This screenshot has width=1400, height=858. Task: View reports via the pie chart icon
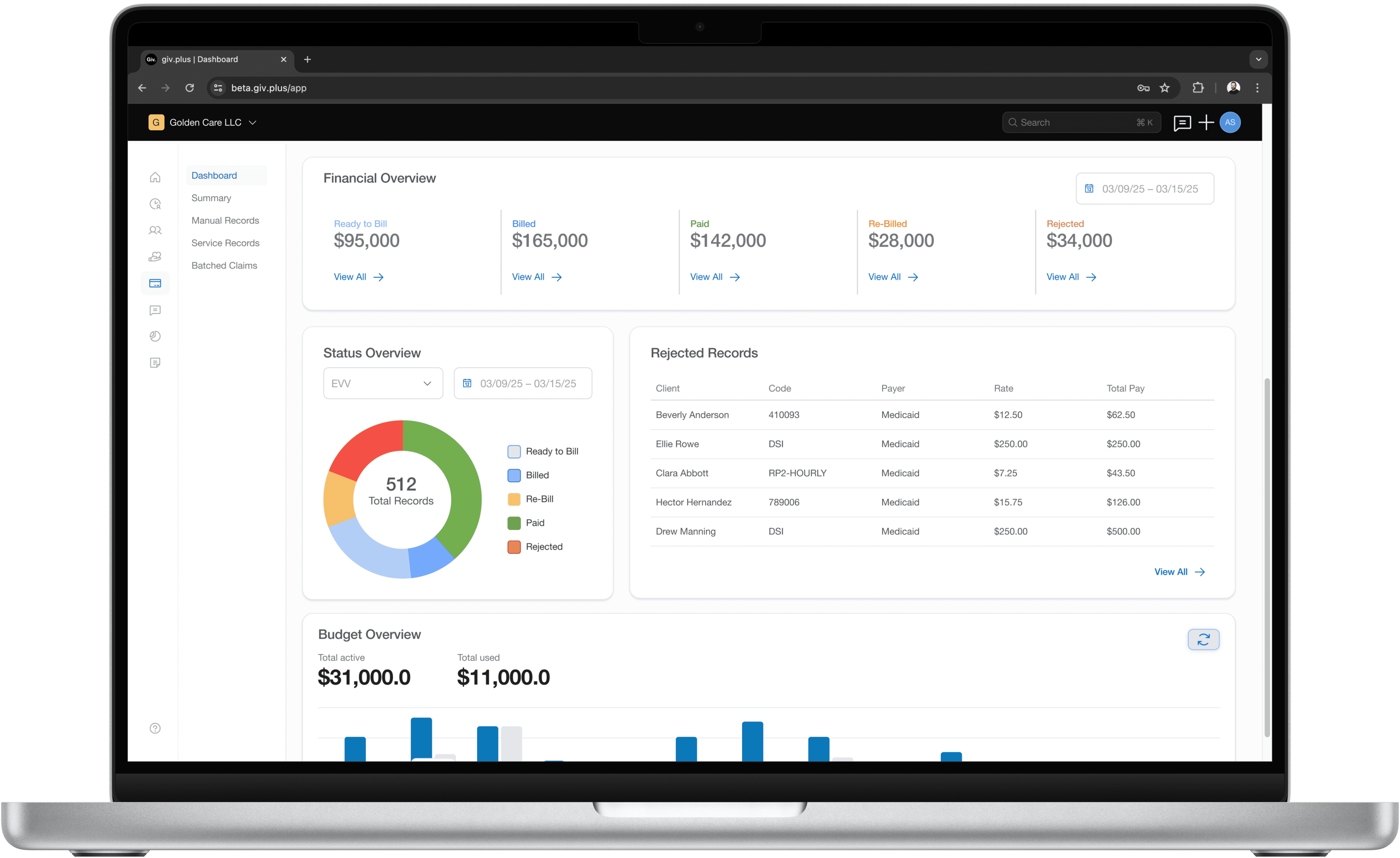(x=155, y=336)
